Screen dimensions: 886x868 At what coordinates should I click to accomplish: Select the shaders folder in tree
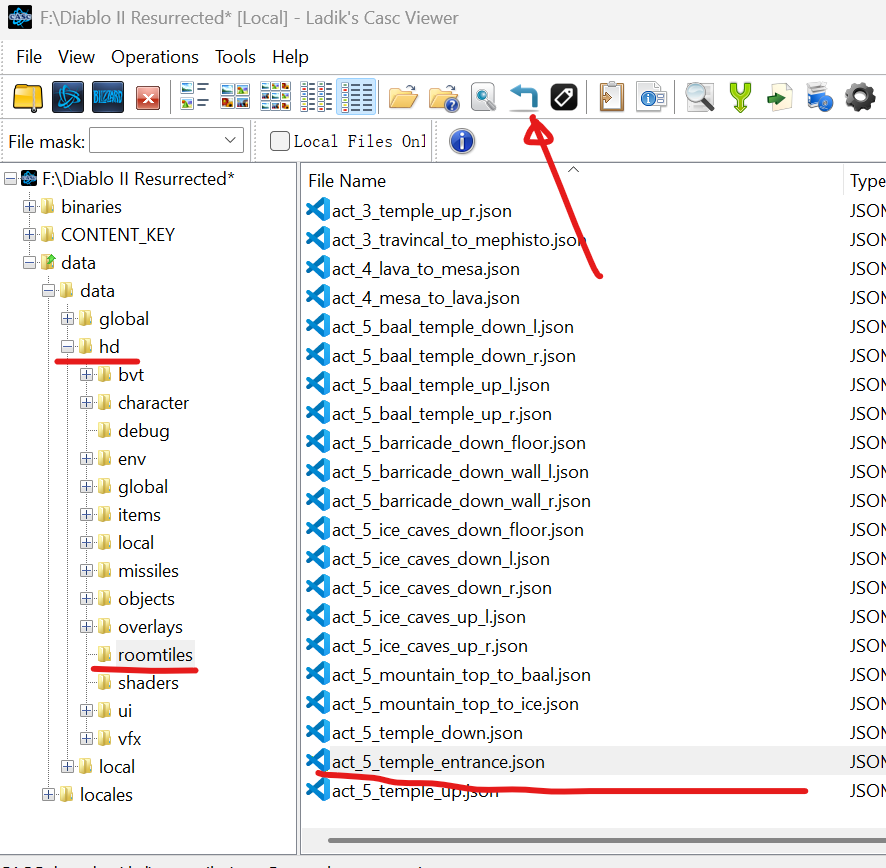pyautogui.click(x=148, y=683)
